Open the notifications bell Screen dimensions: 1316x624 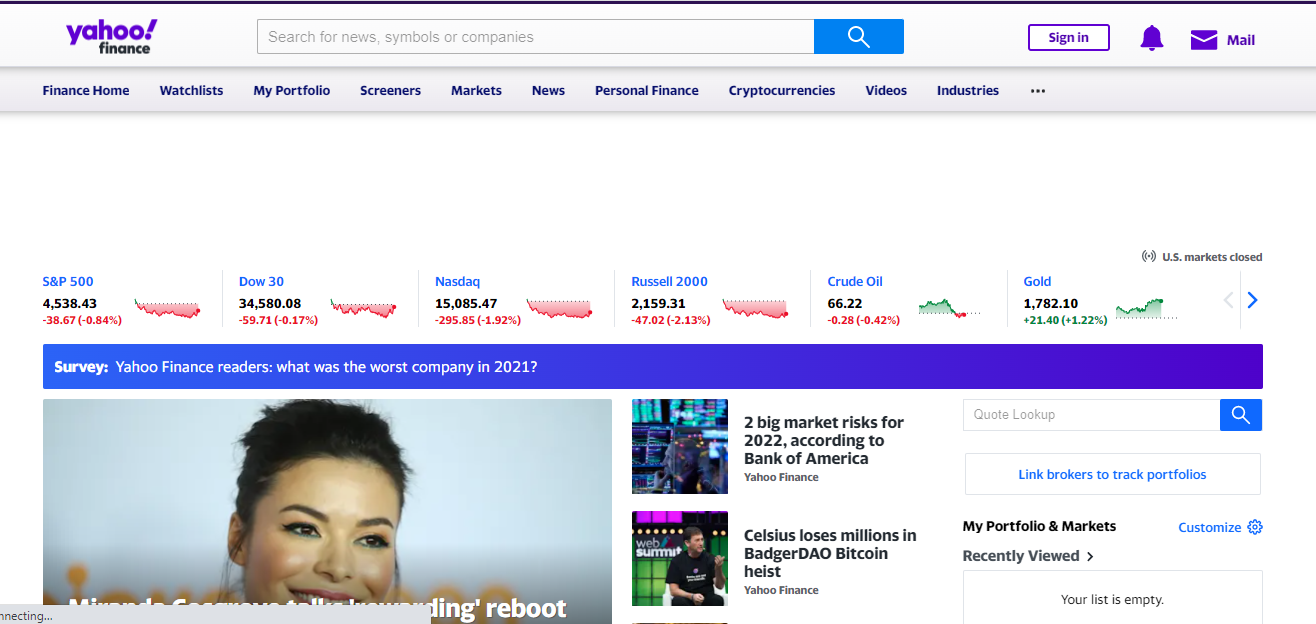click(1152, 39)
